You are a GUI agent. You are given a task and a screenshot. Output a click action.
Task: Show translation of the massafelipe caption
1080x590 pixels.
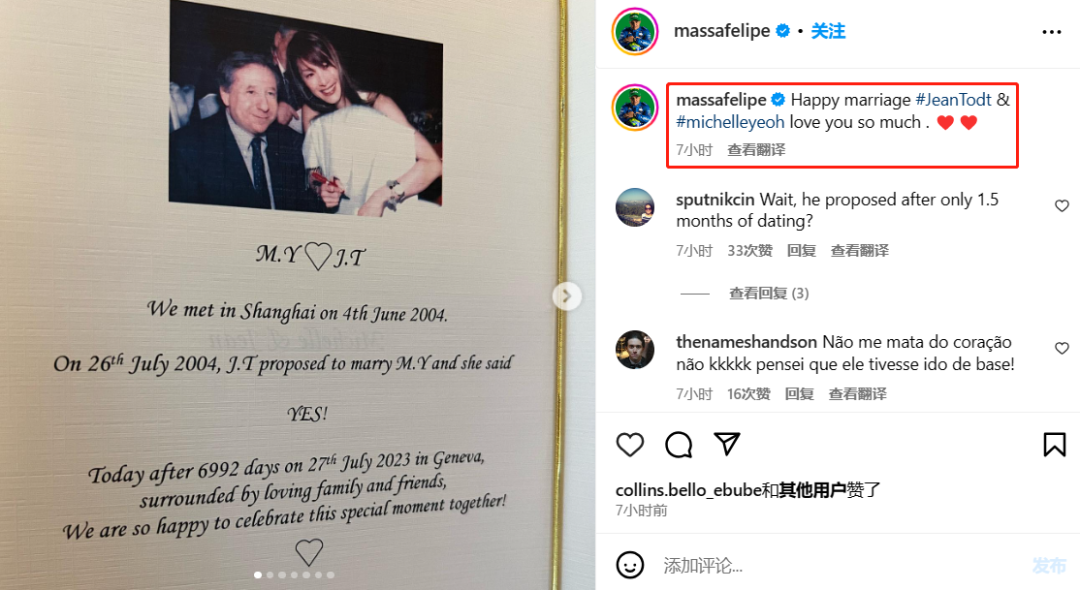pyautogui.click(x=756, y=150)
